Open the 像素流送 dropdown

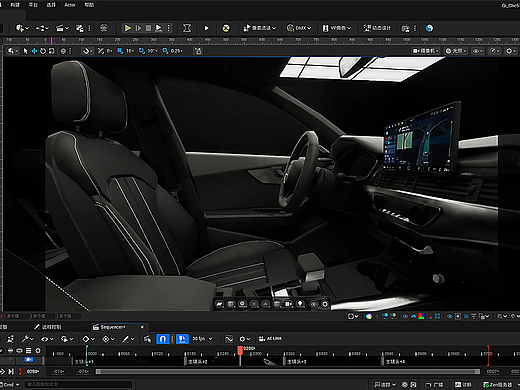pos(260,28)
